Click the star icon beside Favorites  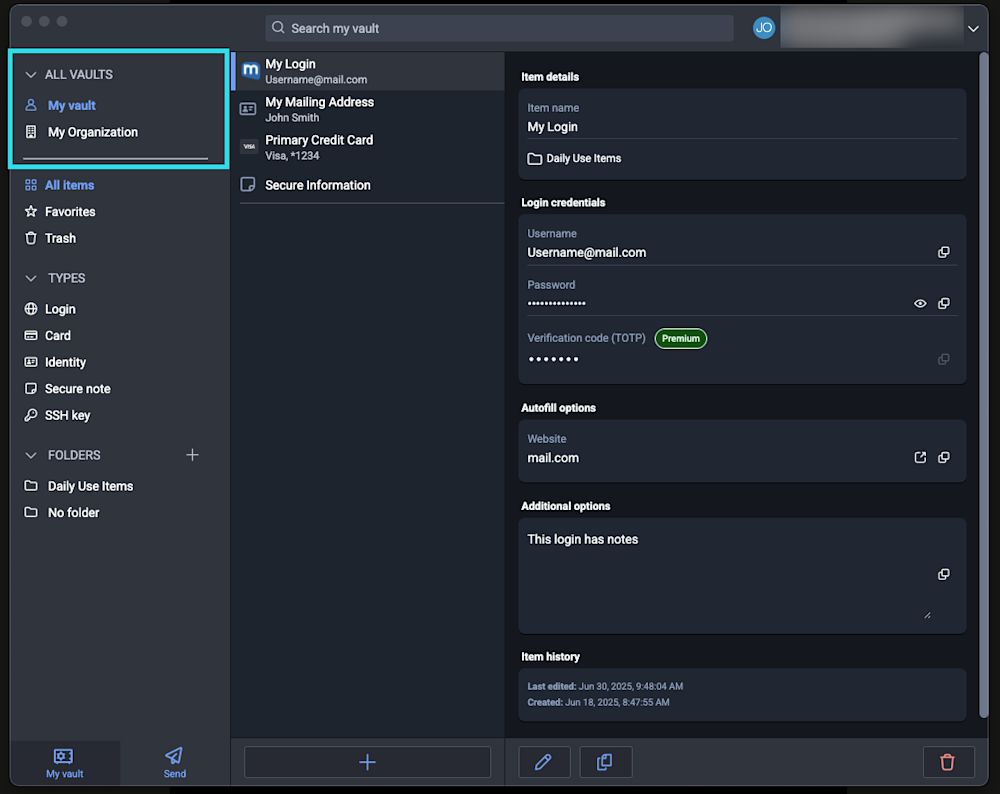pyautogui.click(x=31, y=211)
